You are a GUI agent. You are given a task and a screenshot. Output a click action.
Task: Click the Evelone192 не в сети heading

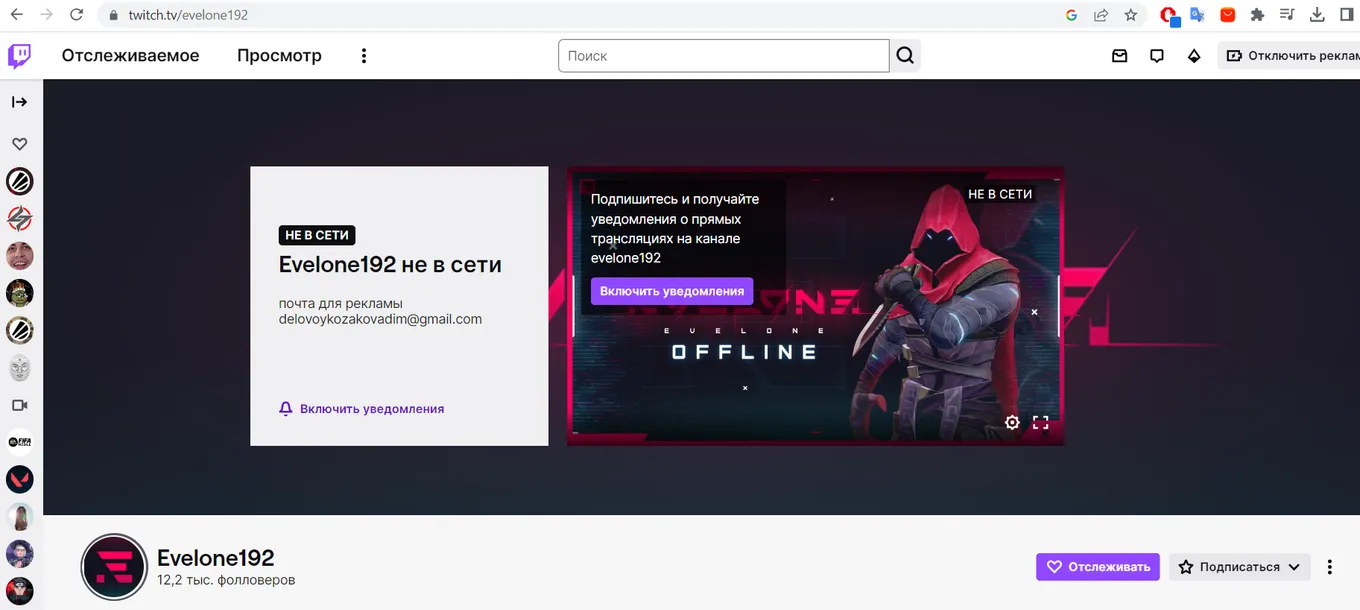click(390, 265)
